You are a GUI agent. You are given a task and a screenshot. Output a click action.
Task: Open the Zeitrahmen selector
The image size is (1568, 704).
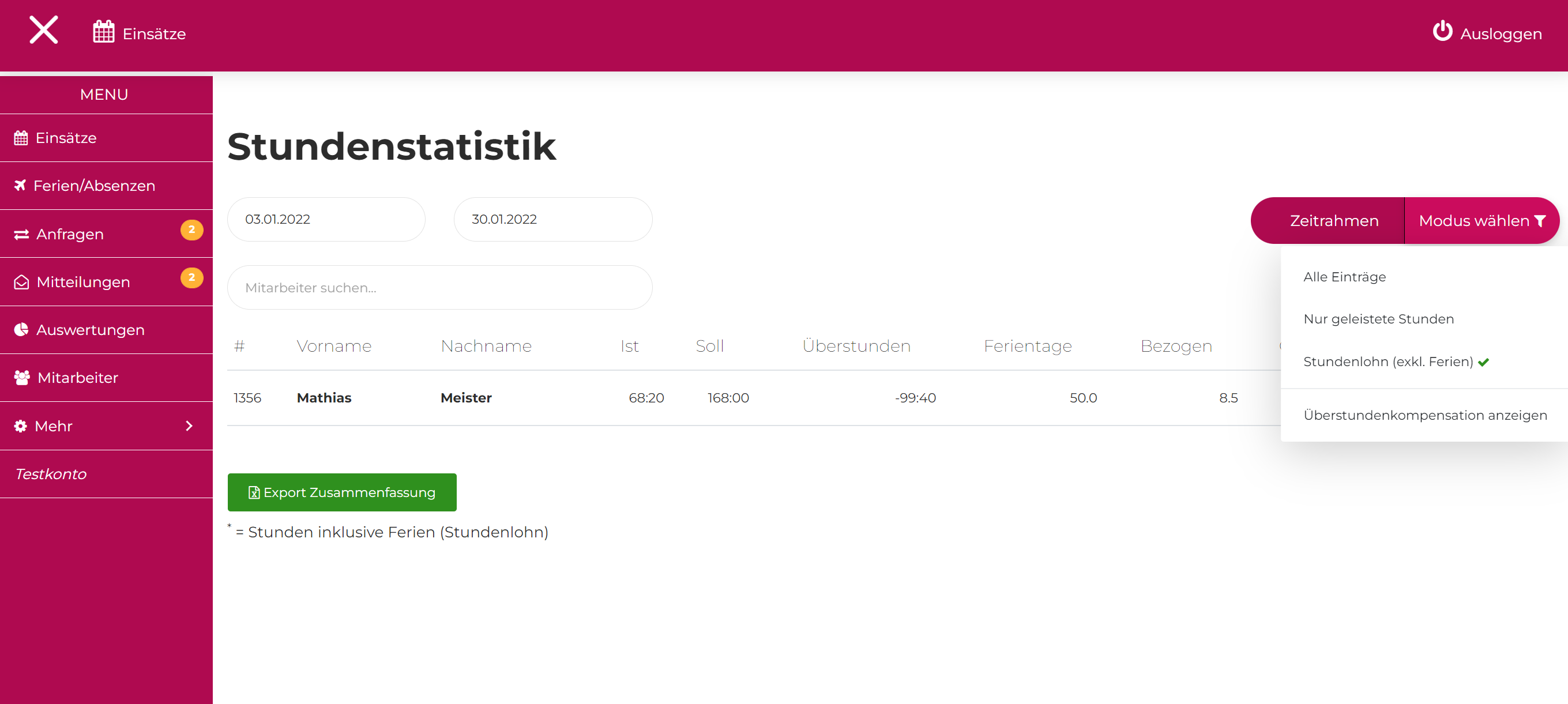[1333, 221]
